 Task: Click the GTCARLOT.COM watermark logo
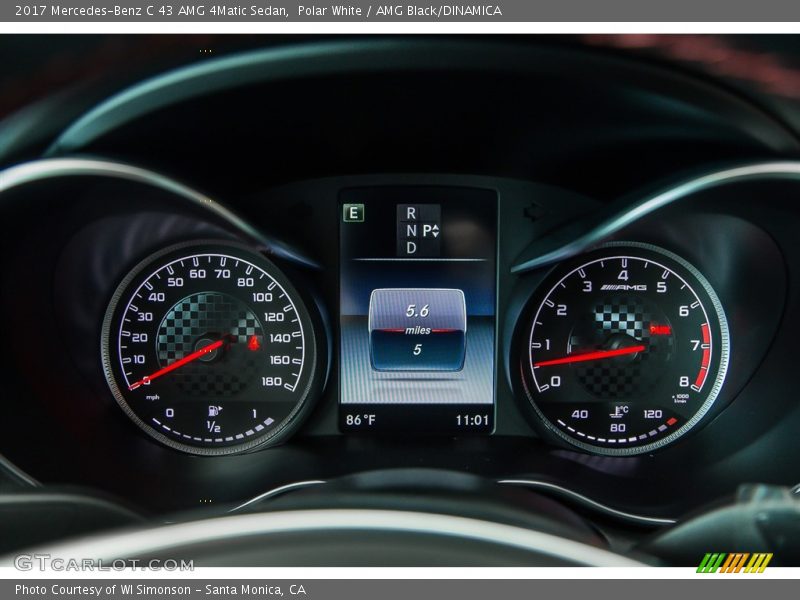[x=104, y=564]
